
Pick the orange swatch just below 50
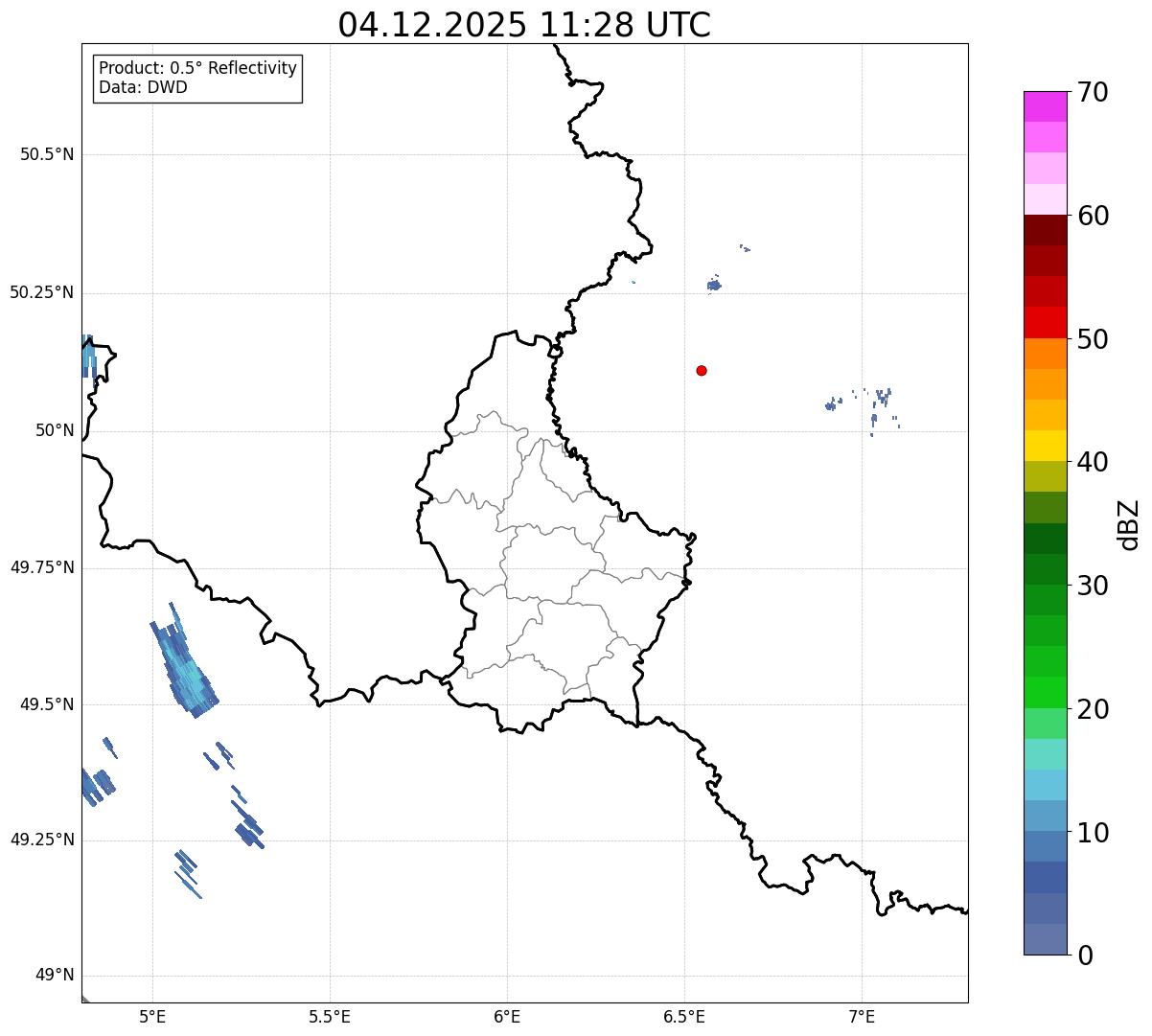1045,354
